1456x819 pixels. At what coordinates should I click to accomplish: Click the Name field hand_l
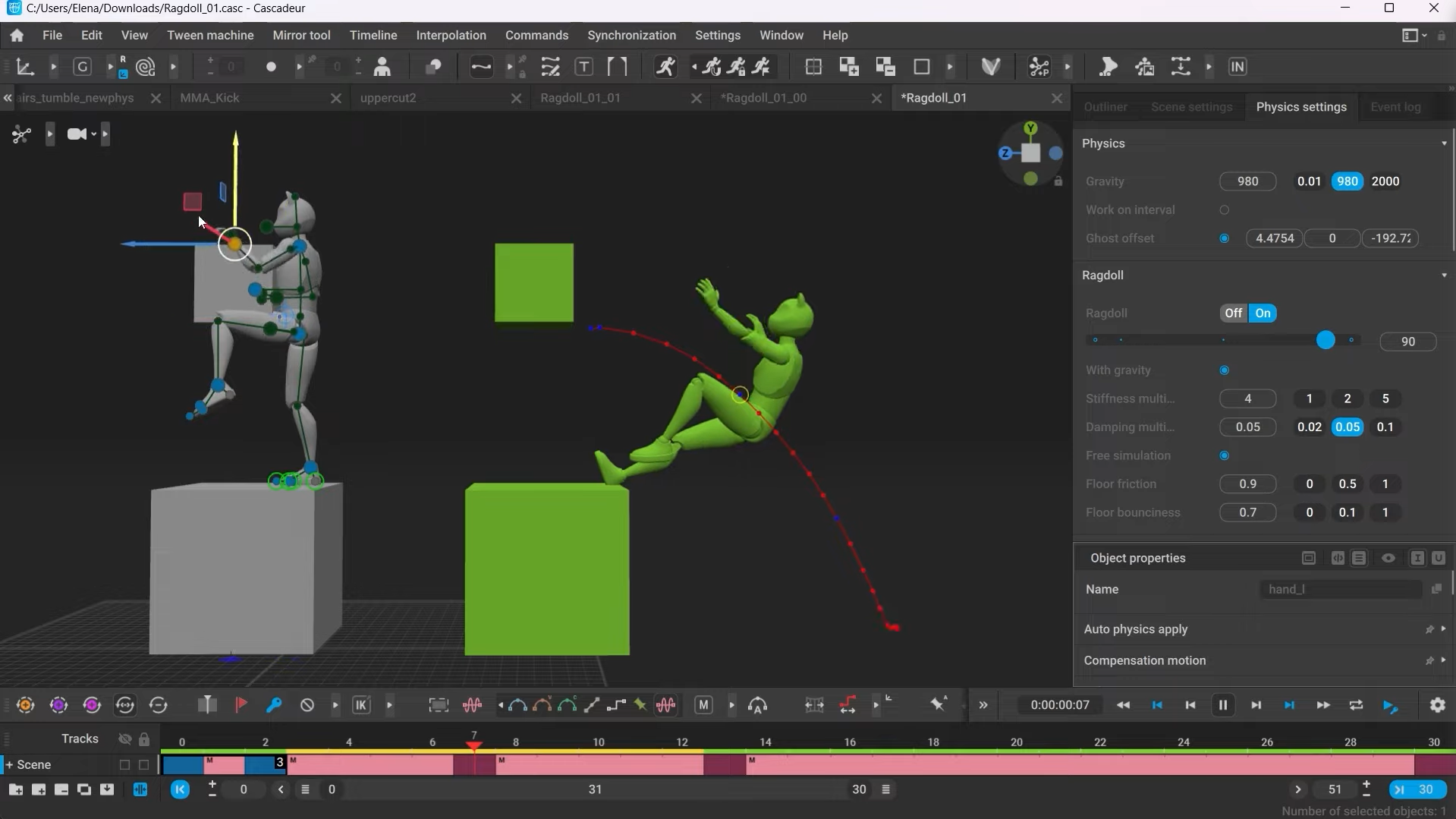[x=1341, y=589]
